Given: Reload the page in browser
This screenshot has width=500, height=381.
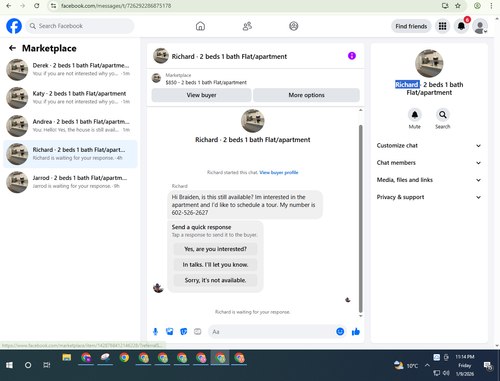Looking at the screenshot, I should pos(37,6).
